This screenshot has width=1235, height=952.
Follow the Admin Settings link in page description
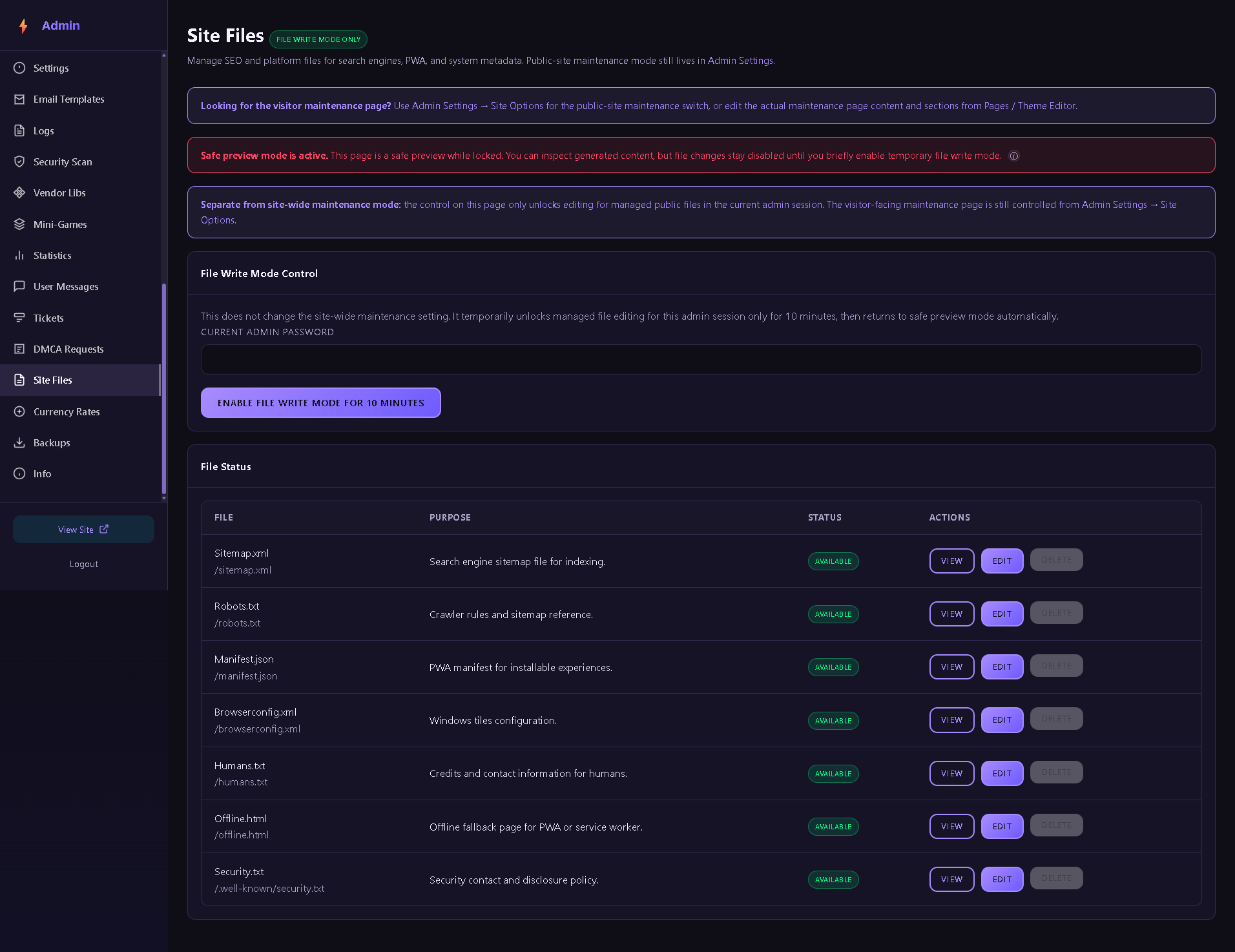740,61
